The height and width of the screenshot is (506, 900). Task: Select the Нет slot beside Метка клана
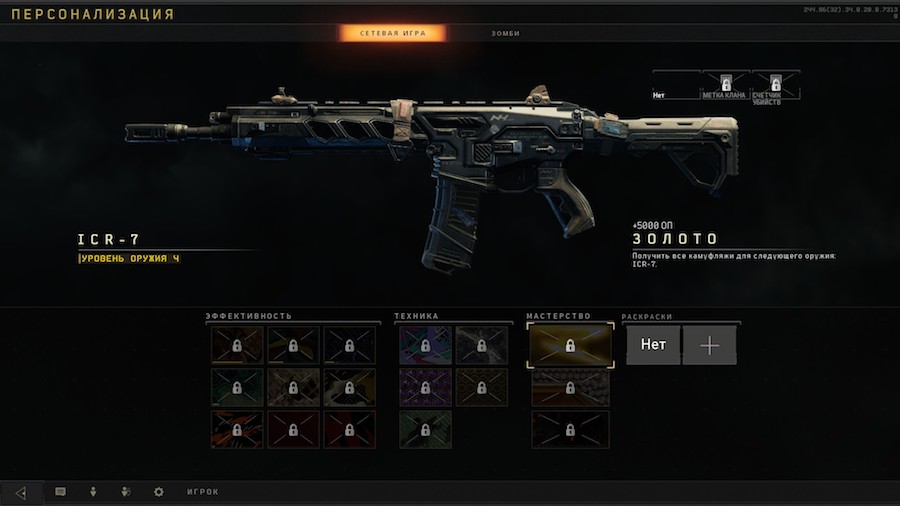[x=676, y=85]
